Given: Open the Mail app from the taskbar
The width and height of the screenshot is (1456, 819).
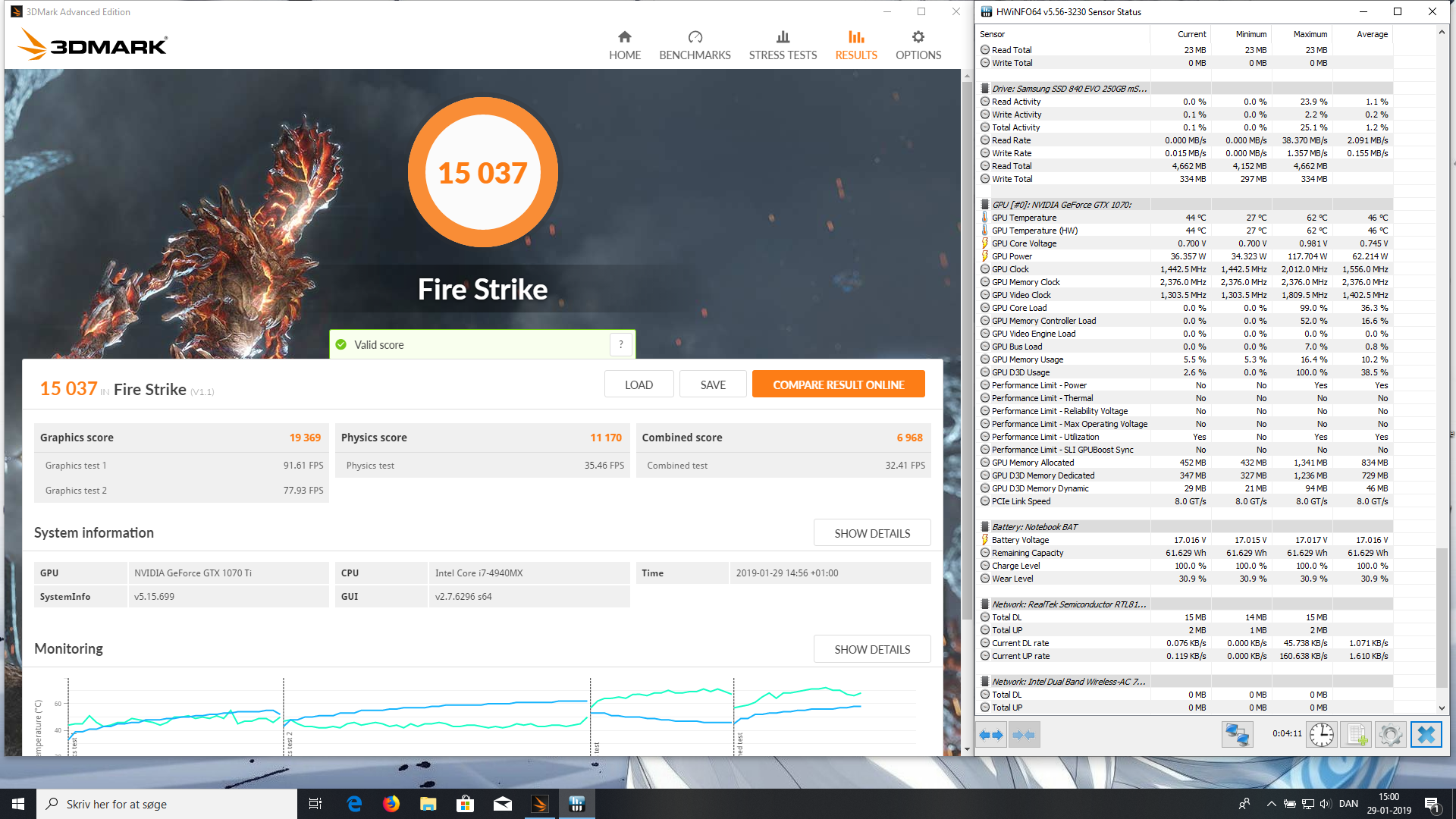Looking at the screenshot, I should tap(503, 804).
